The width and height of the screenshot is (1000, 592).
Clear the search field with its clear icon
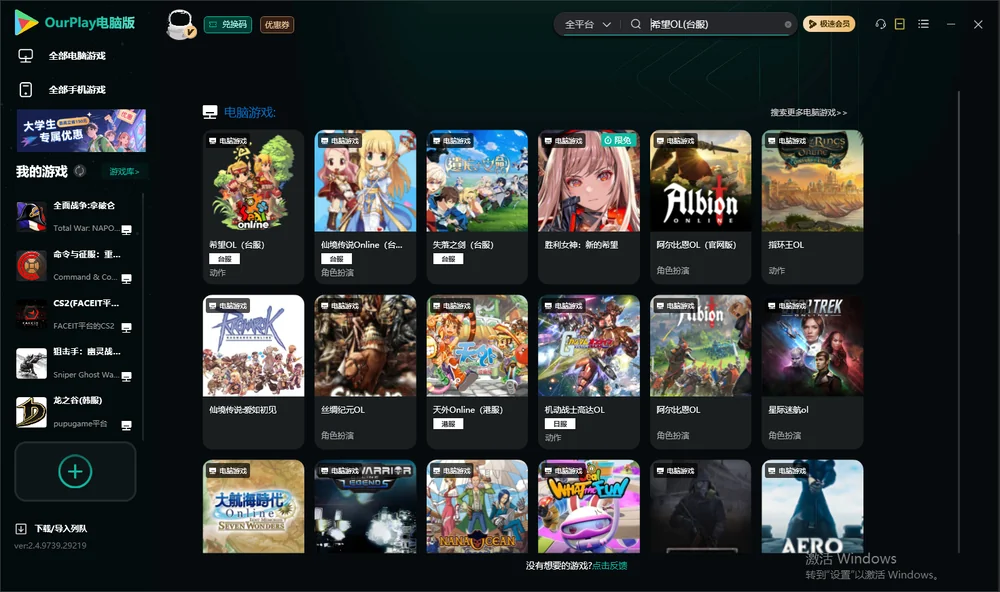(x=788, y=24)
